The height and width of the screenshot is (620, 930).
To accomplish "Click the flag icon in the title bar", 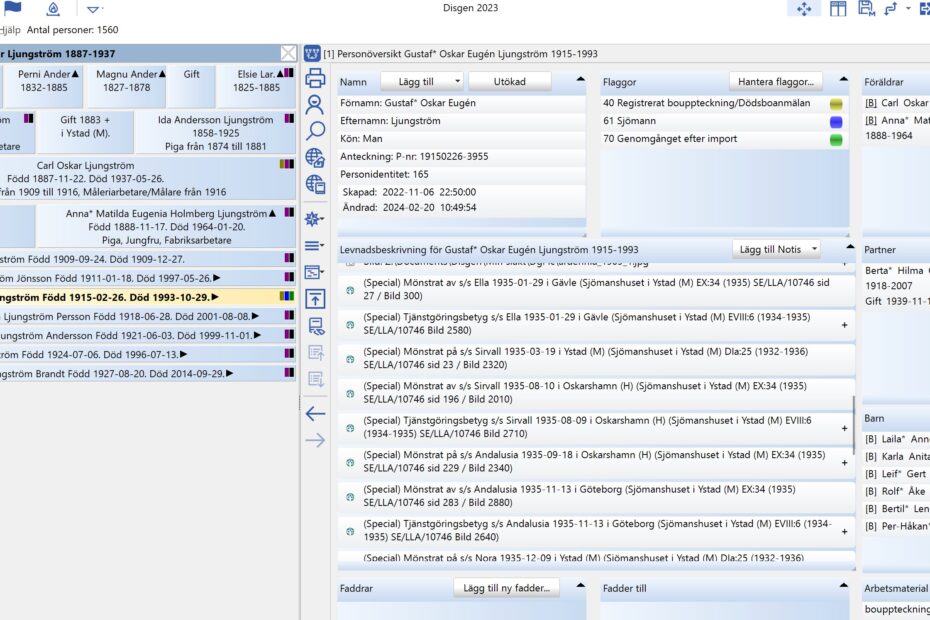I will click(x=14, y=9).
